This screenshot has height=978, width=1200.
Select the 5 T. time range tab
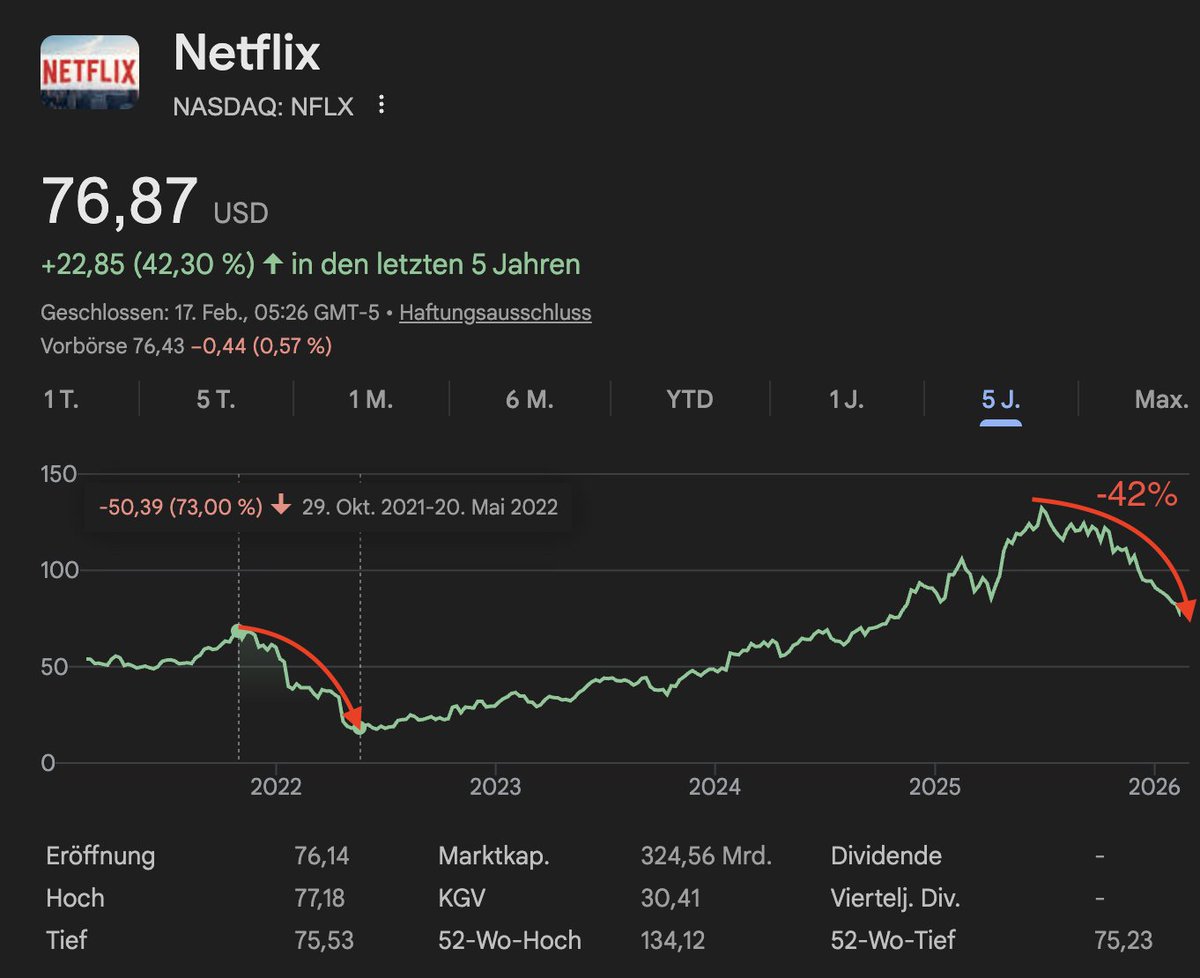pos(216,400)
